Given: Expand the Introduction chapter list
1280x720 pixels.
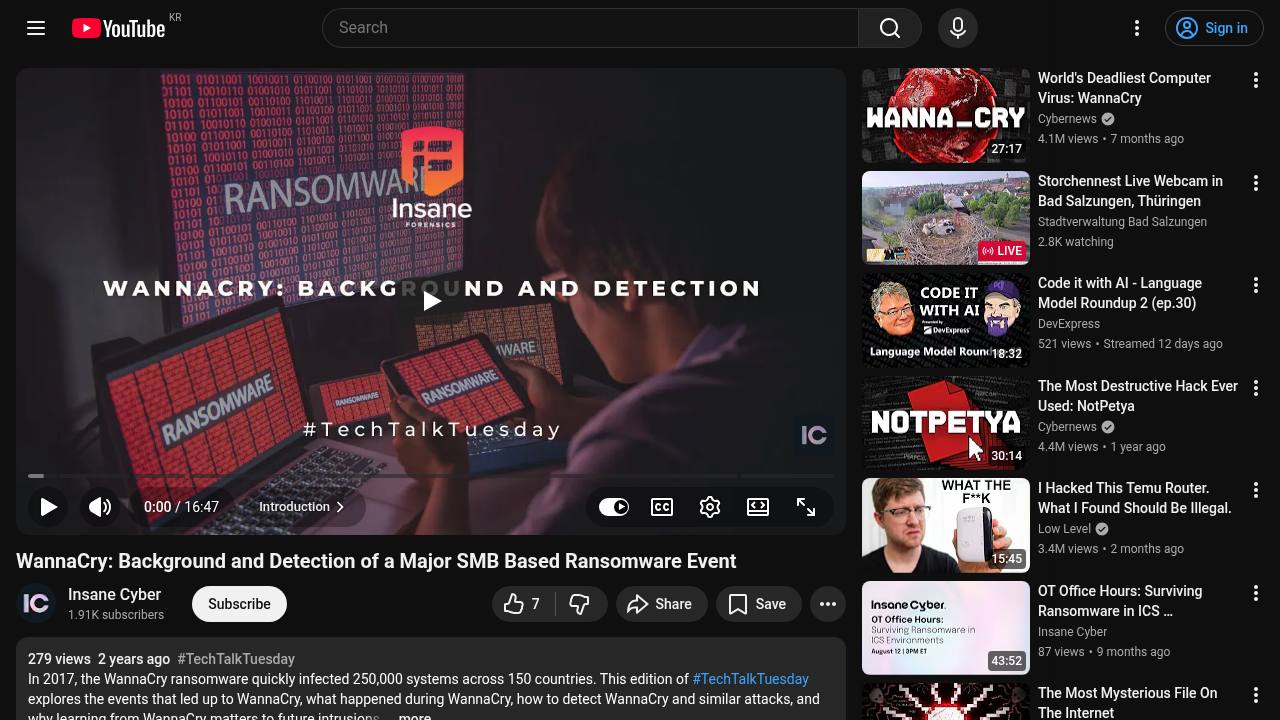Looking at the screenshot, I should click(301, 507).
